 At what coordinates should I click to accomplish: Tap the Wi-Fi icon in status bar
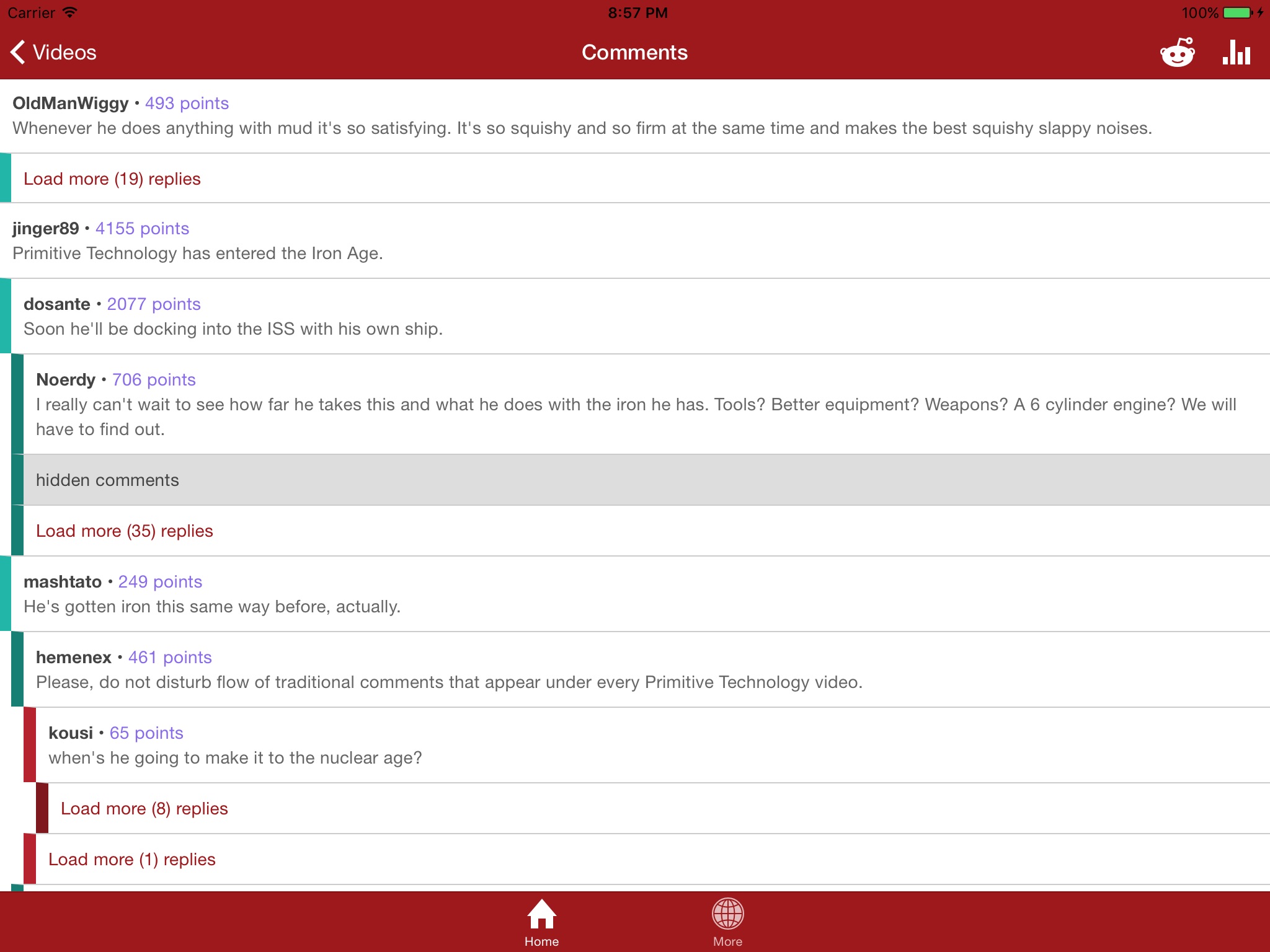tap(70, 13)
